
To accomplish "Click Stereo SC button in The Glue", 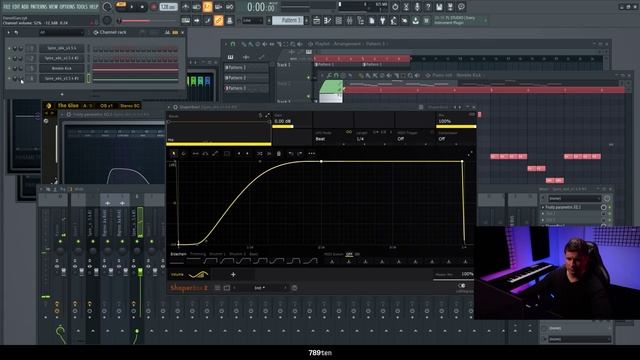I will click(129, 106).
